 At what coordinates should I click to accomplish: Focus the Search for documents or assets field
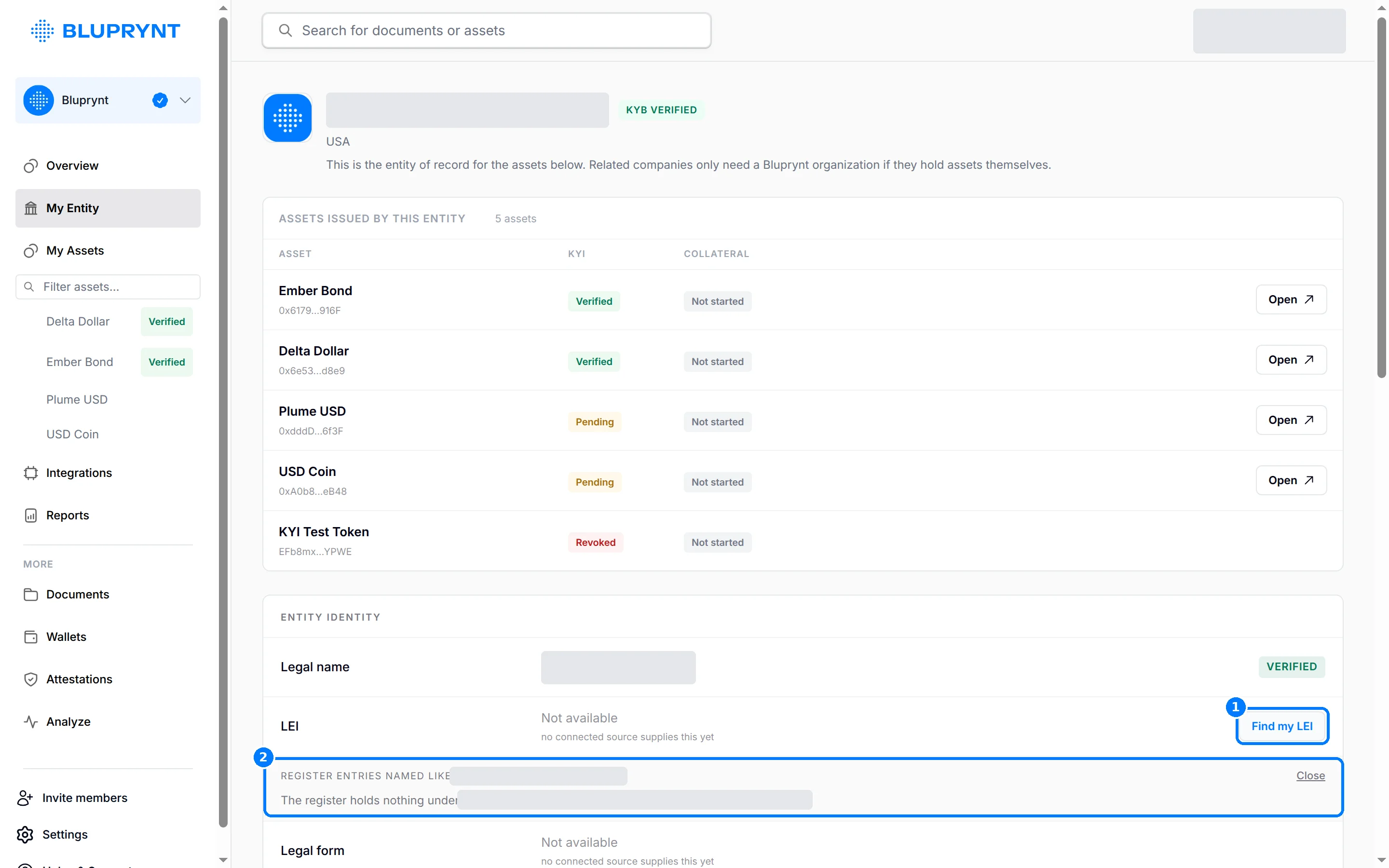[486, 30]
